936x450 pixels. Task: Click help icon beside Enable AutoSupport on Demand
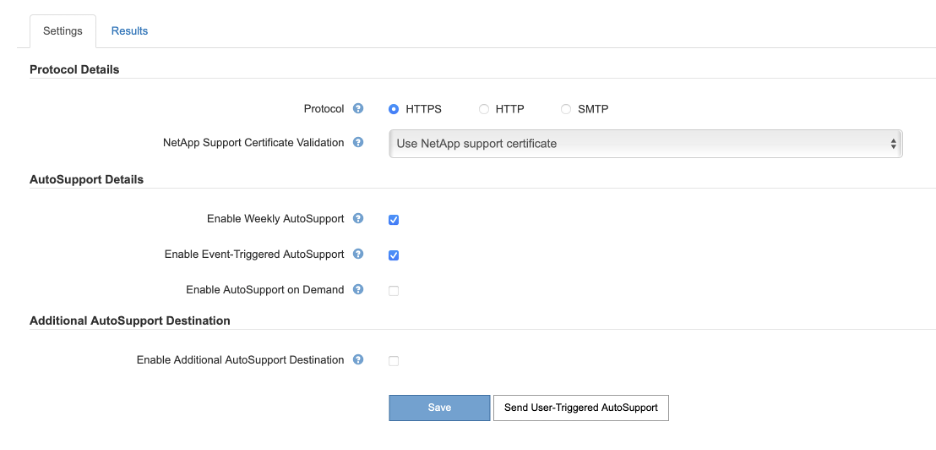coord(358,290)
